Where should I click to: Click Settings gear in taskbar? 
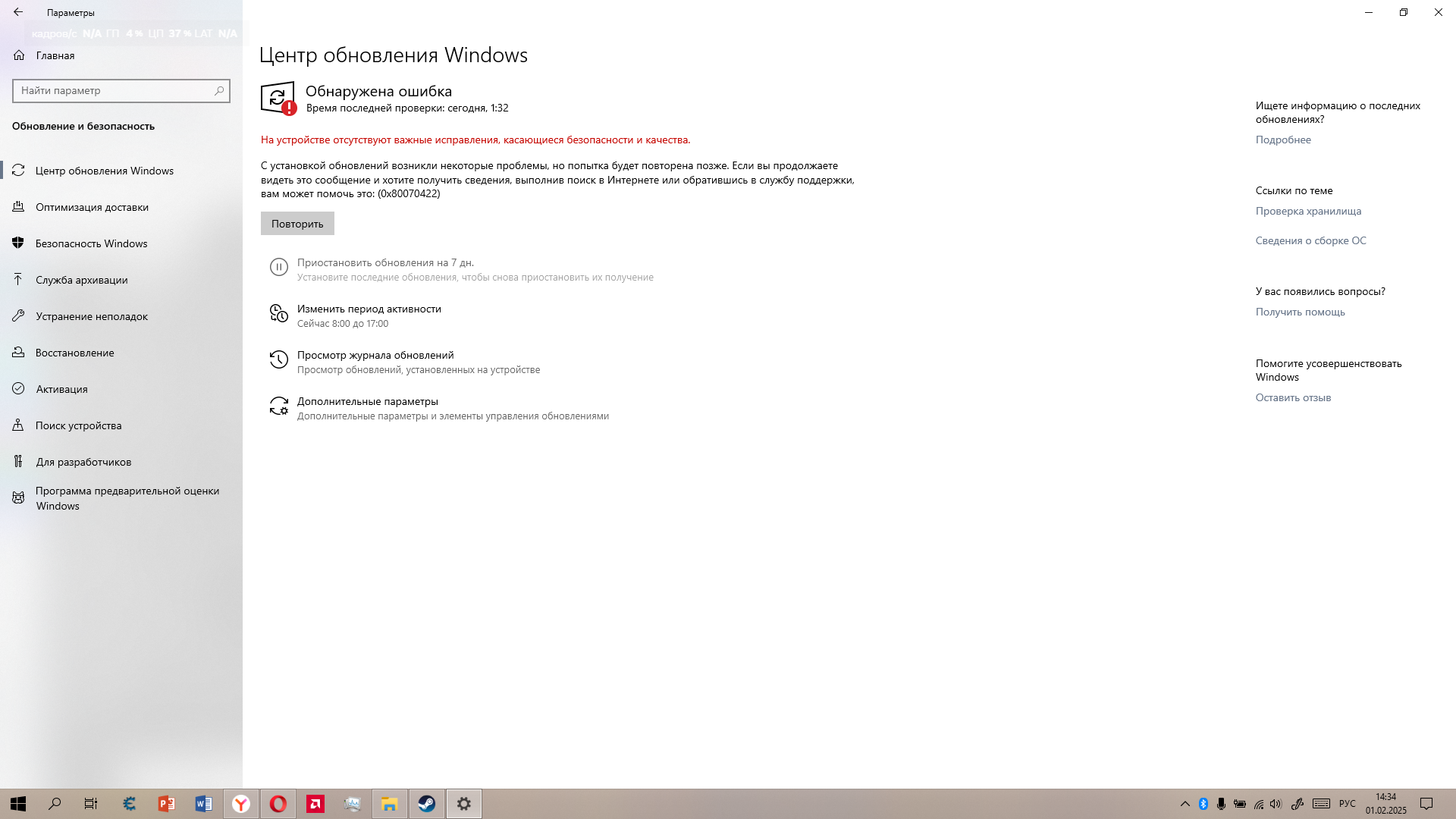[x=464, y=804]
